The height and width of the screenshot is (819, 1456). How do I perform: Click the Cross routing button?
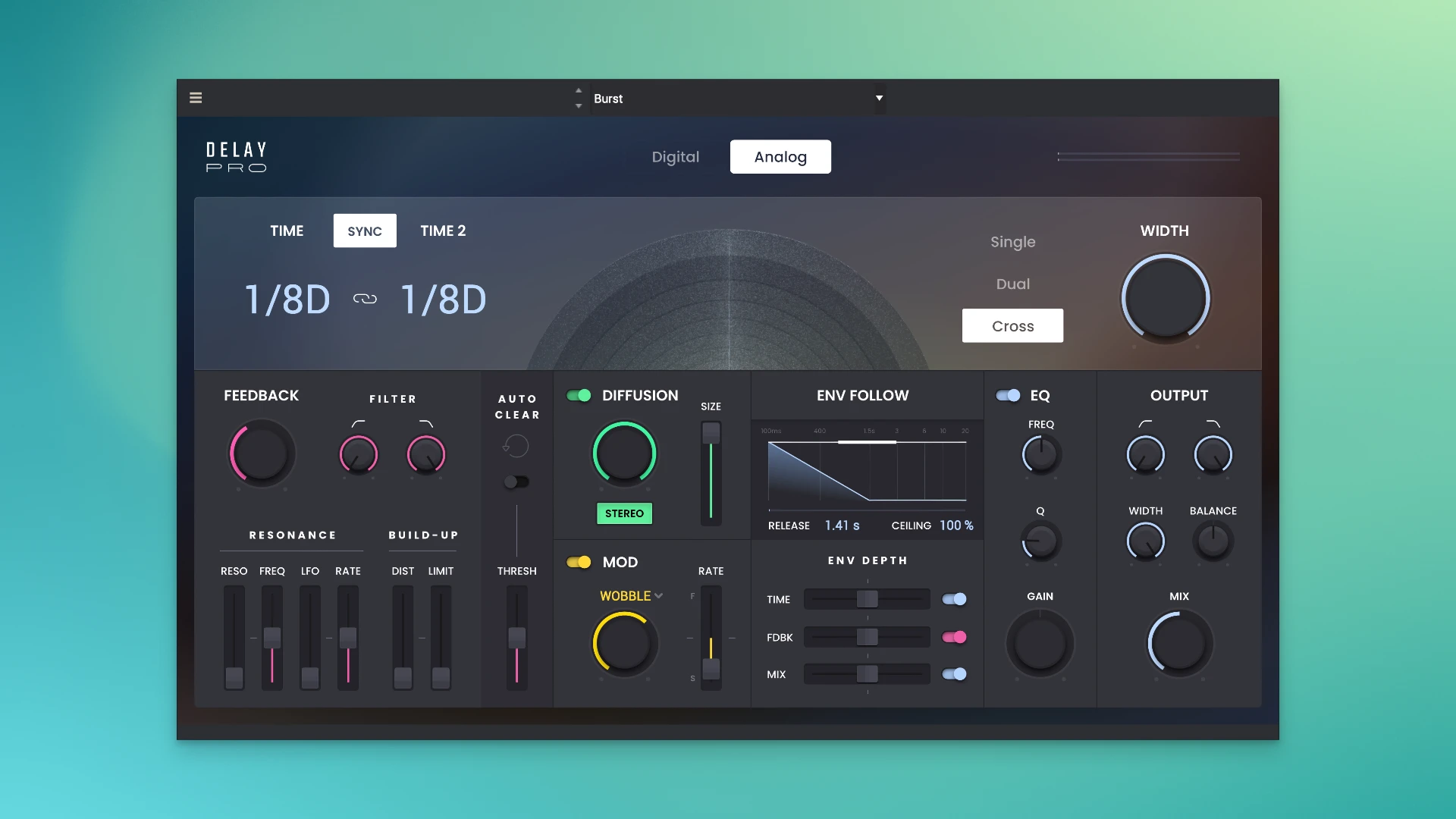tap(1012, 325)
